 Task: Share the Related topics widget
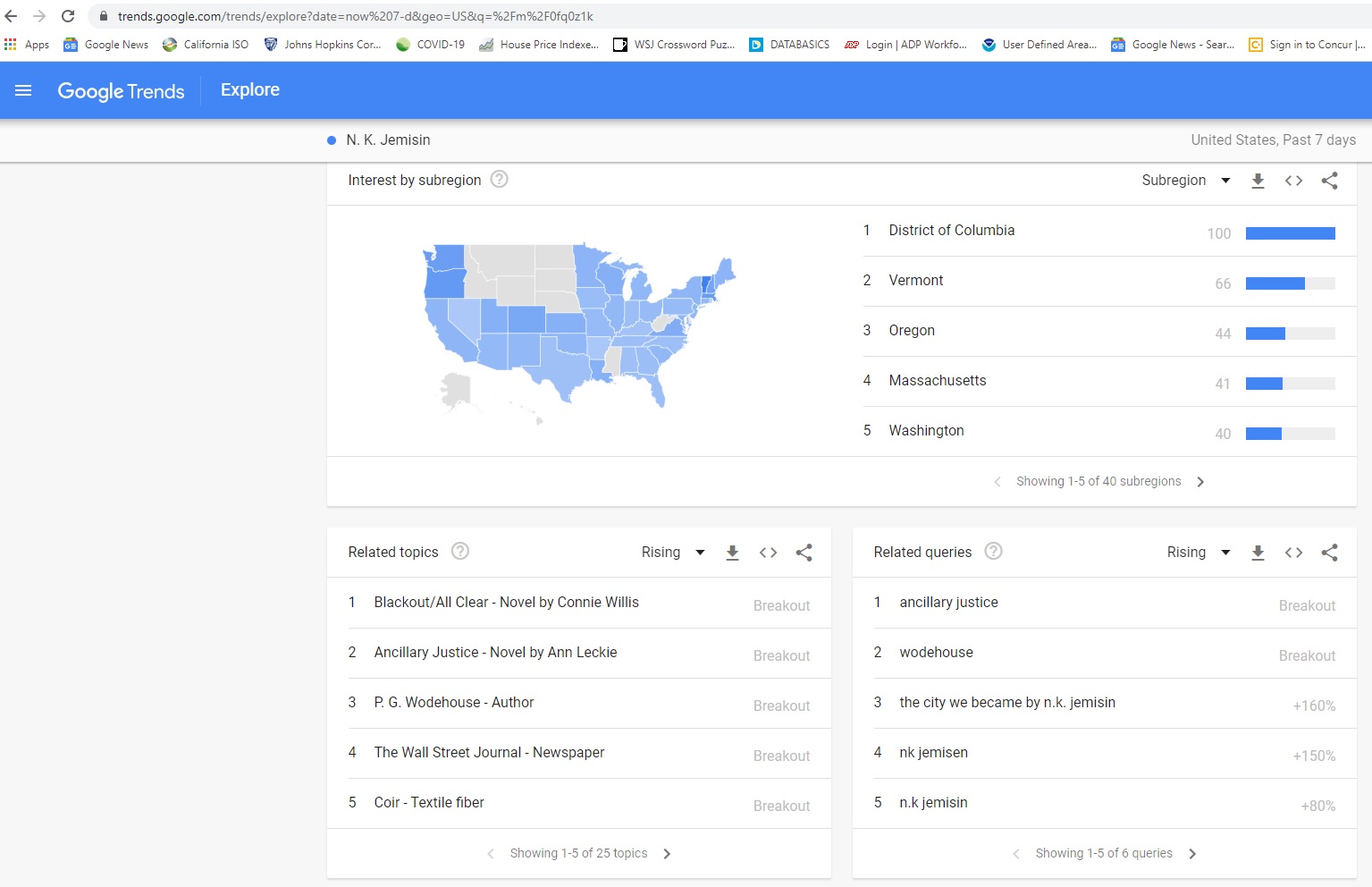click(x=804, y=553)
